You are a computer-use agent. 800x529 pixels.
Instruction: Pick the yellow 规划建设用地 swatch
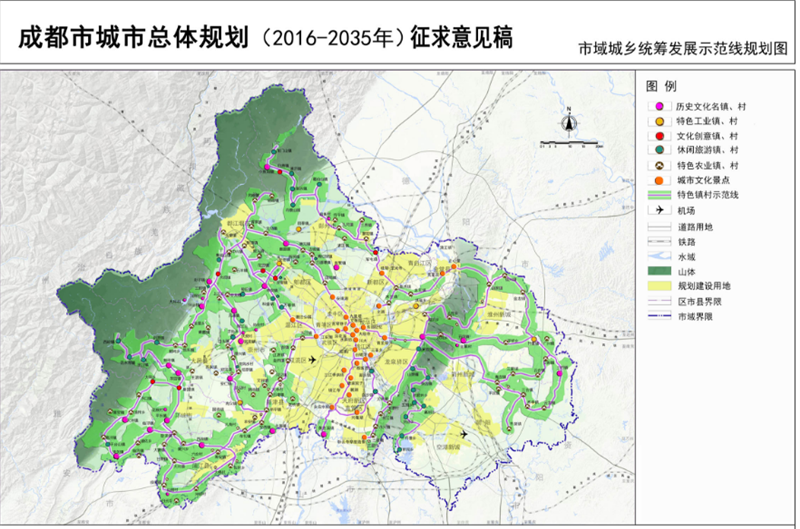(658, 288)
